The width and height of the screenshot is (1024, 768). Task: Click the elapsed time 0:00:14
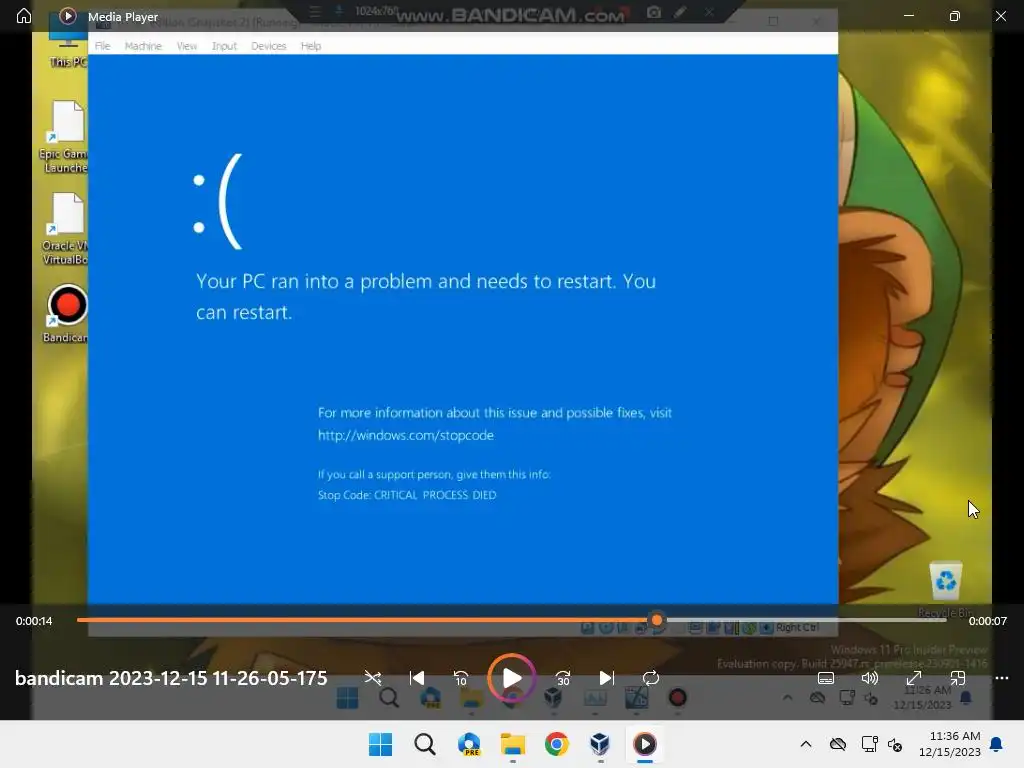(34, 621)
